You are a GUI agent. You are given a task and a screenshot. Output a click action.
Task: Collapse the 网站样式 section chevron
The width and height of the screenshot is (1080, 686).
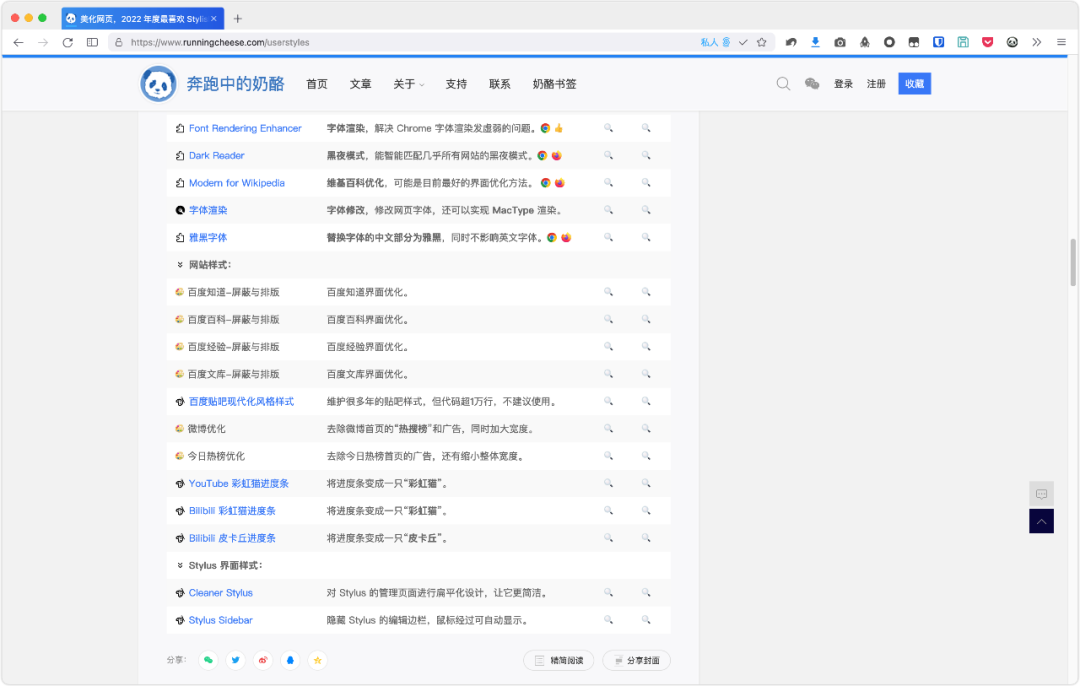pyautogui.click(x=180, y=264)
